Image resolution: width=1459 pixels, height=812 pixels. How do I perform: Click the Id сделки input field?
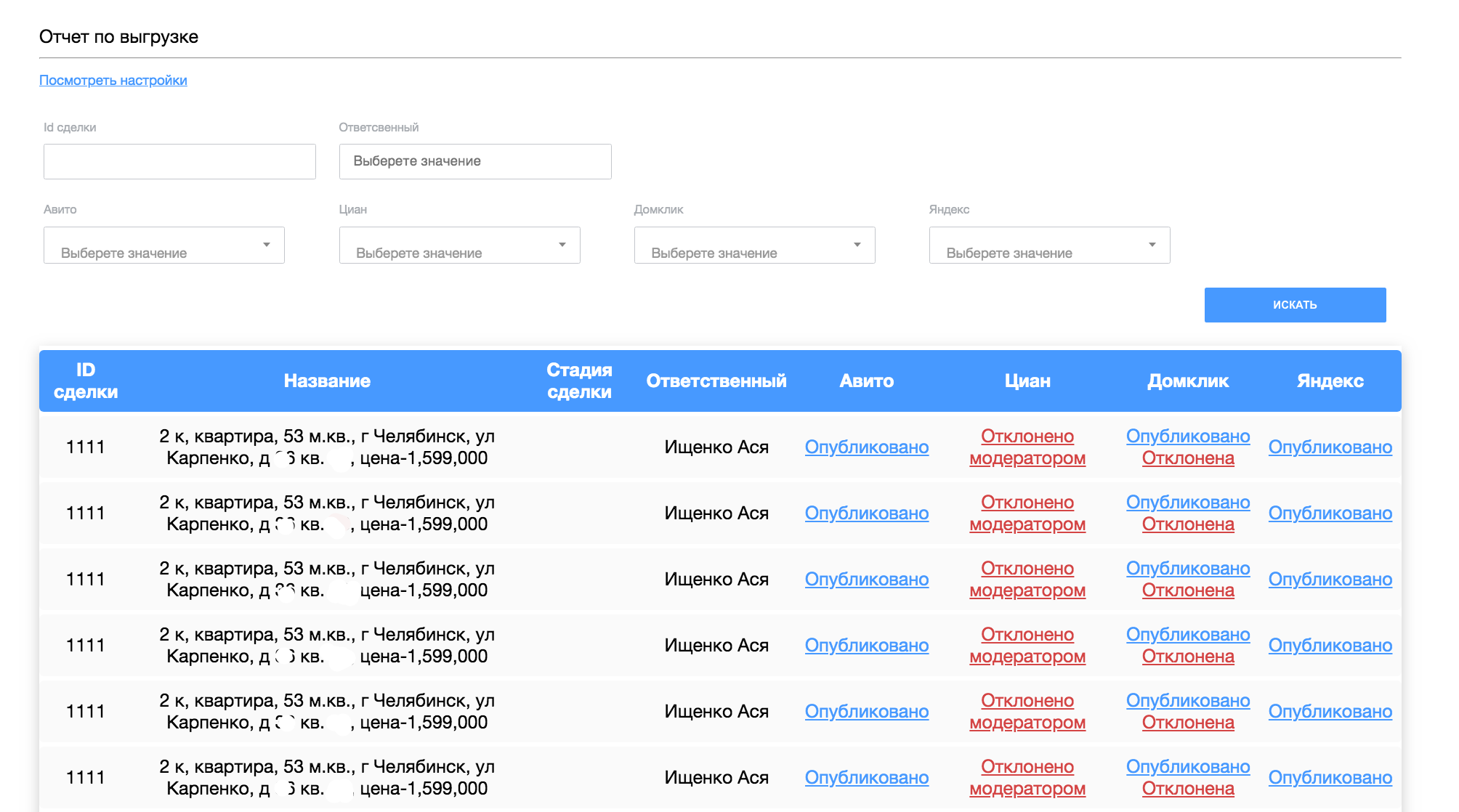(179, 161)
